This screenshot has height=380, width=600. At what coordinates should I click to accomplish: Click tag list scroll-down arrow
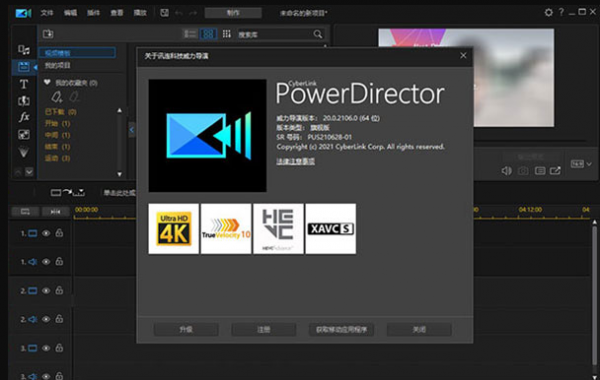tap(119, 174)
